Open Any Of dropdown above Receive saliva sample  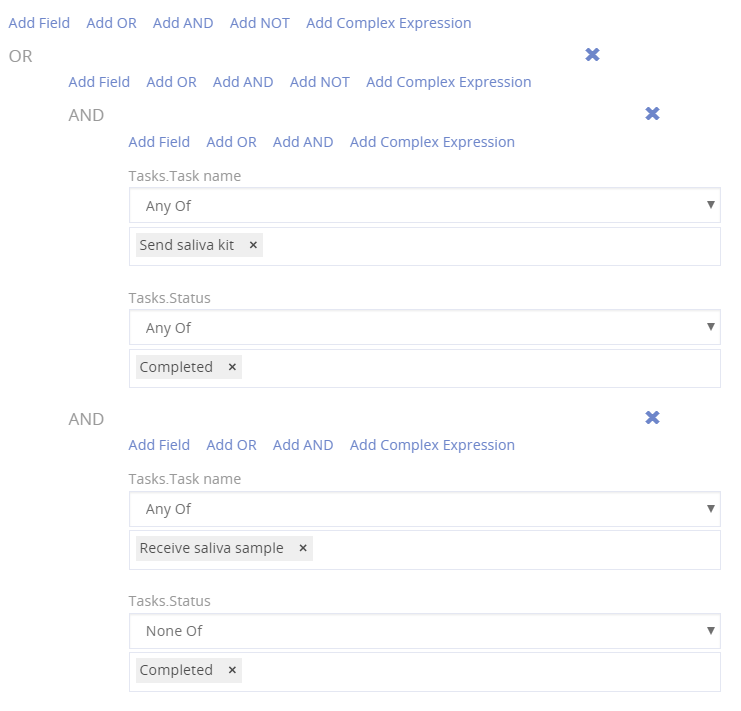tap(424, 509)
